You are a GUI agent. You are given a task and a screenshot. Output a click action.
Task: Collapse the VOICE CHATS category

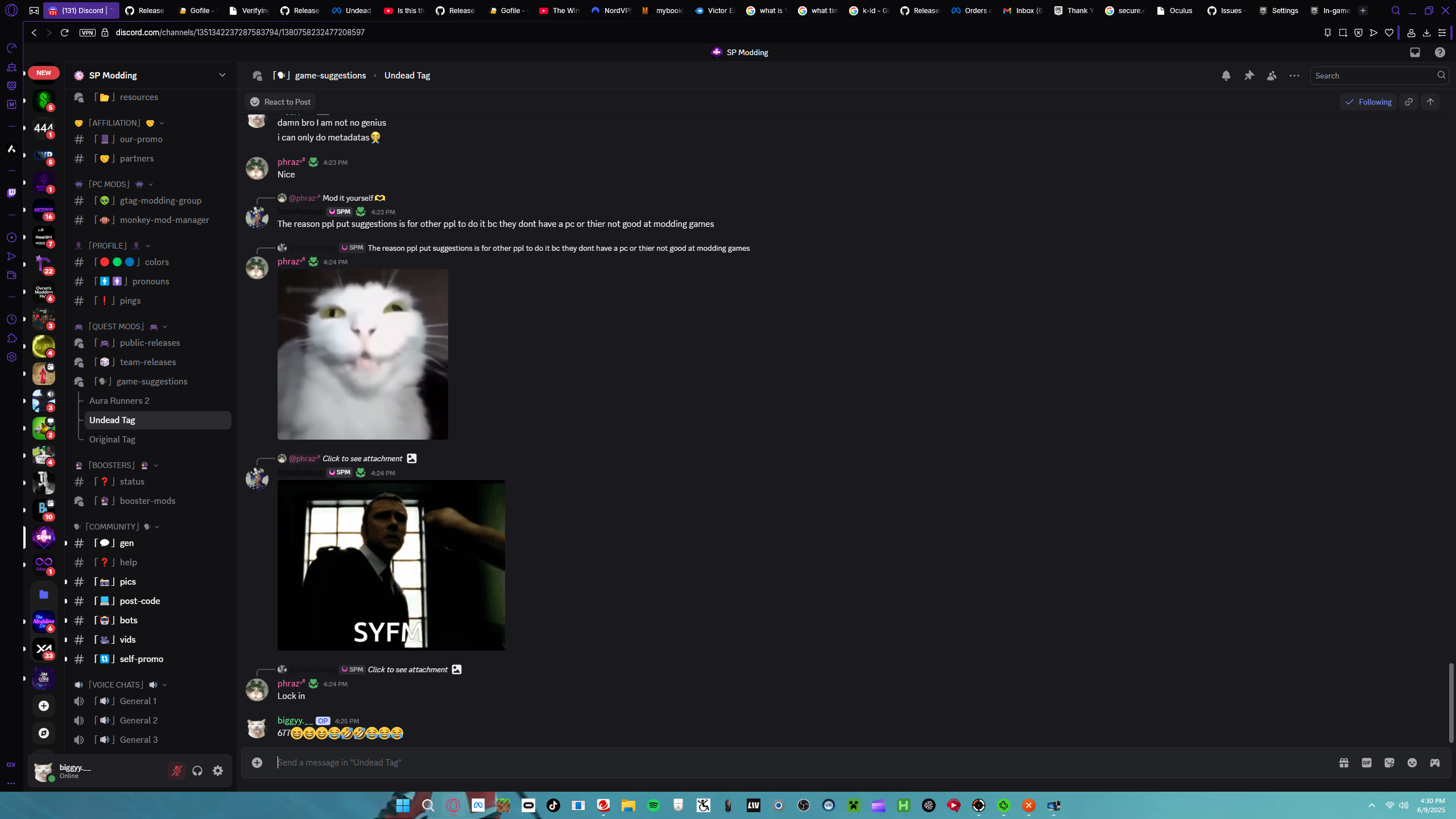pos(116,685)
